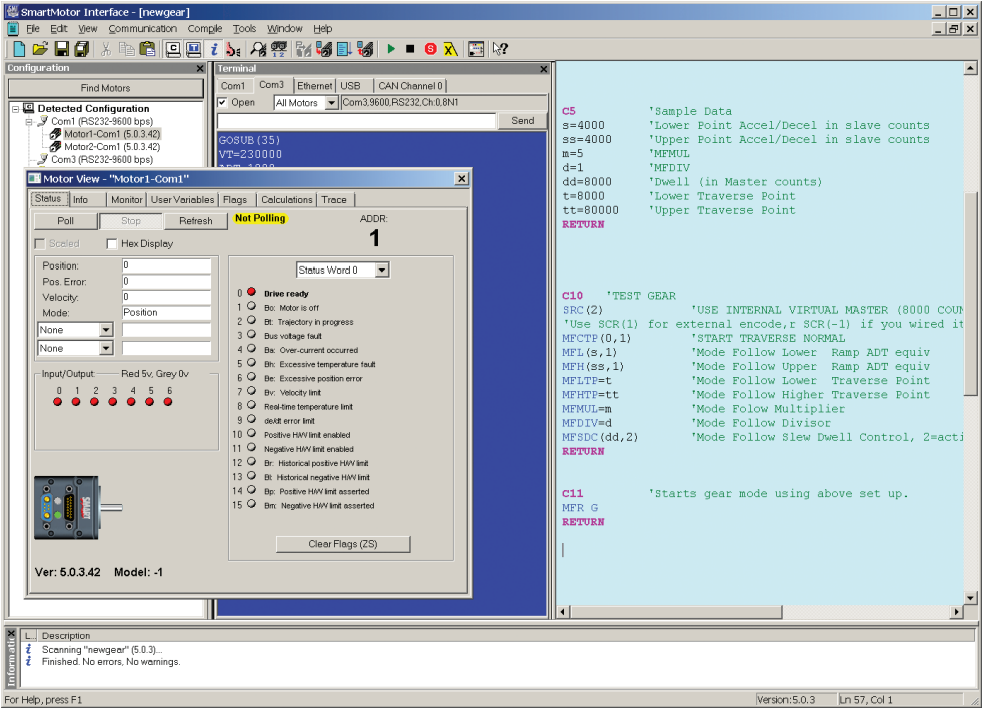Open the Communication menu
This screenshot has width=982, height=709.
coord(143,29)
